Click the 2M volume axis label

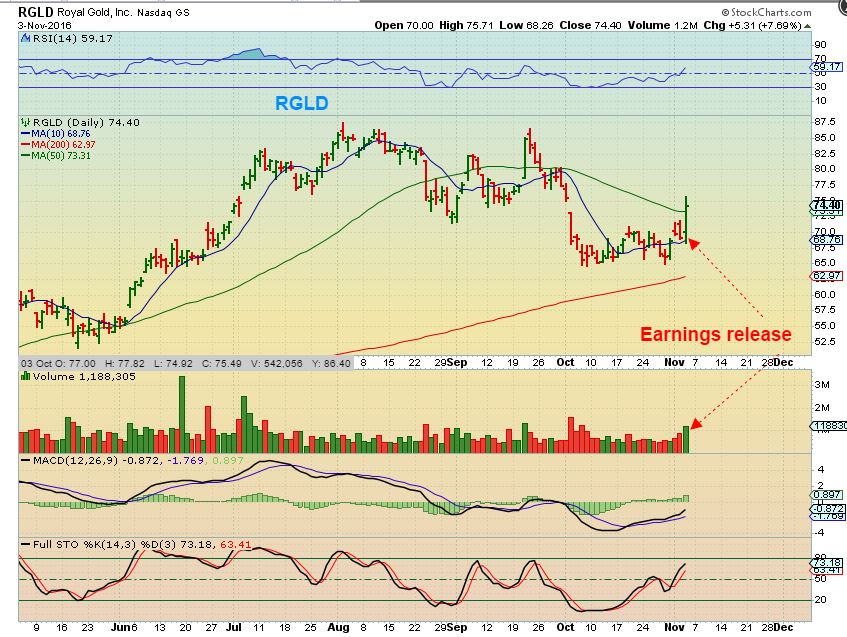point(822,407)
